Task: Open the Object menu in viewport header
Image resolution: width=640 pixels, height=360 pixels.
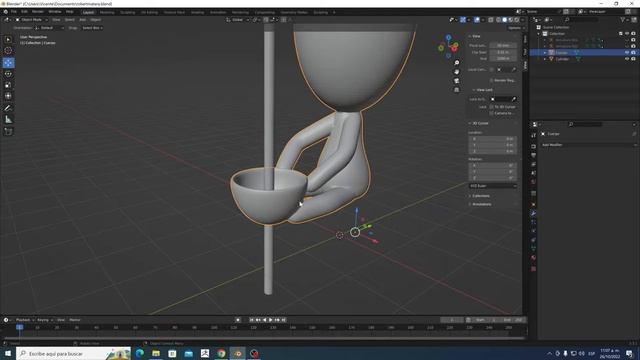Action: click(x=96, y=20)
